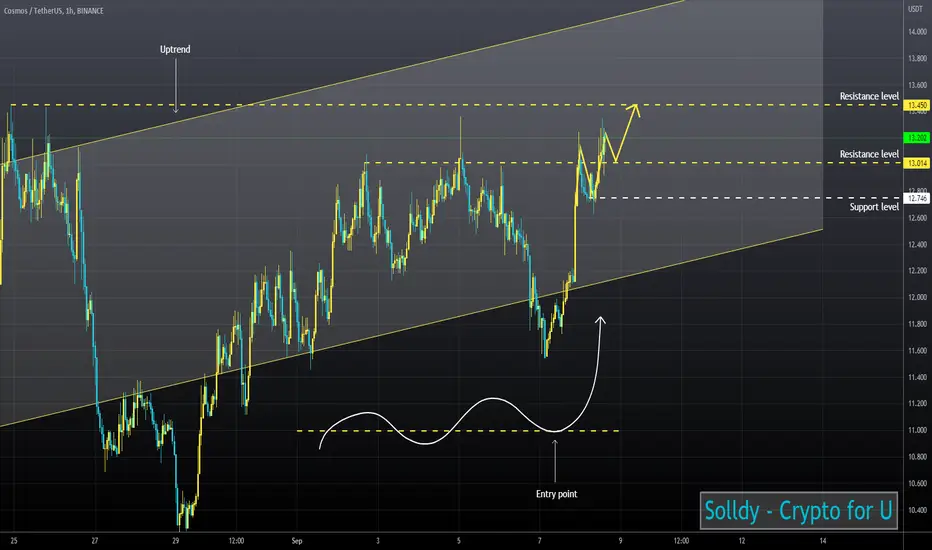Click the 12.600 price axis label

917,218
